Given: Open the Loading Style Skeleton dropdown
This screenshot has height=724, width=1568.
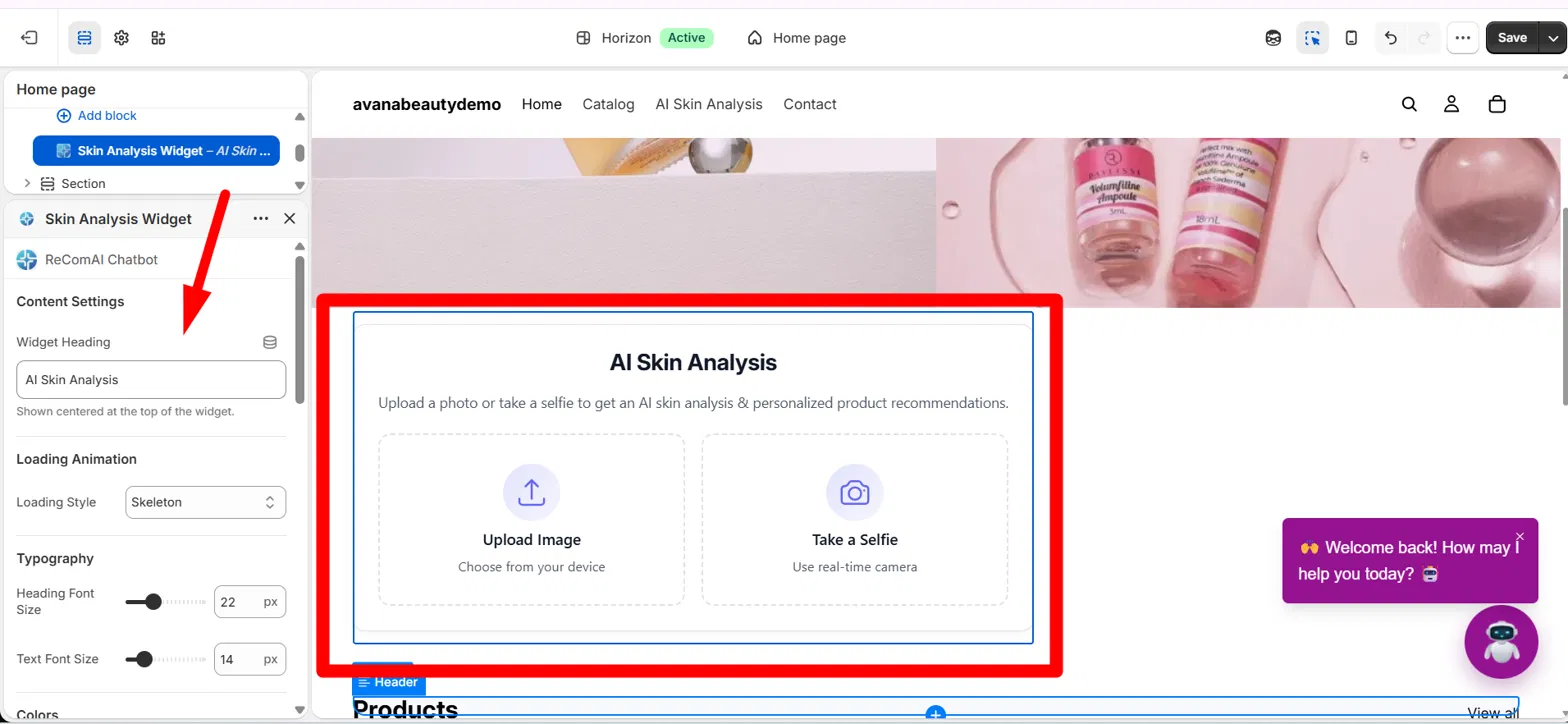Looking at the screenshot, I should tap(206, 502).
